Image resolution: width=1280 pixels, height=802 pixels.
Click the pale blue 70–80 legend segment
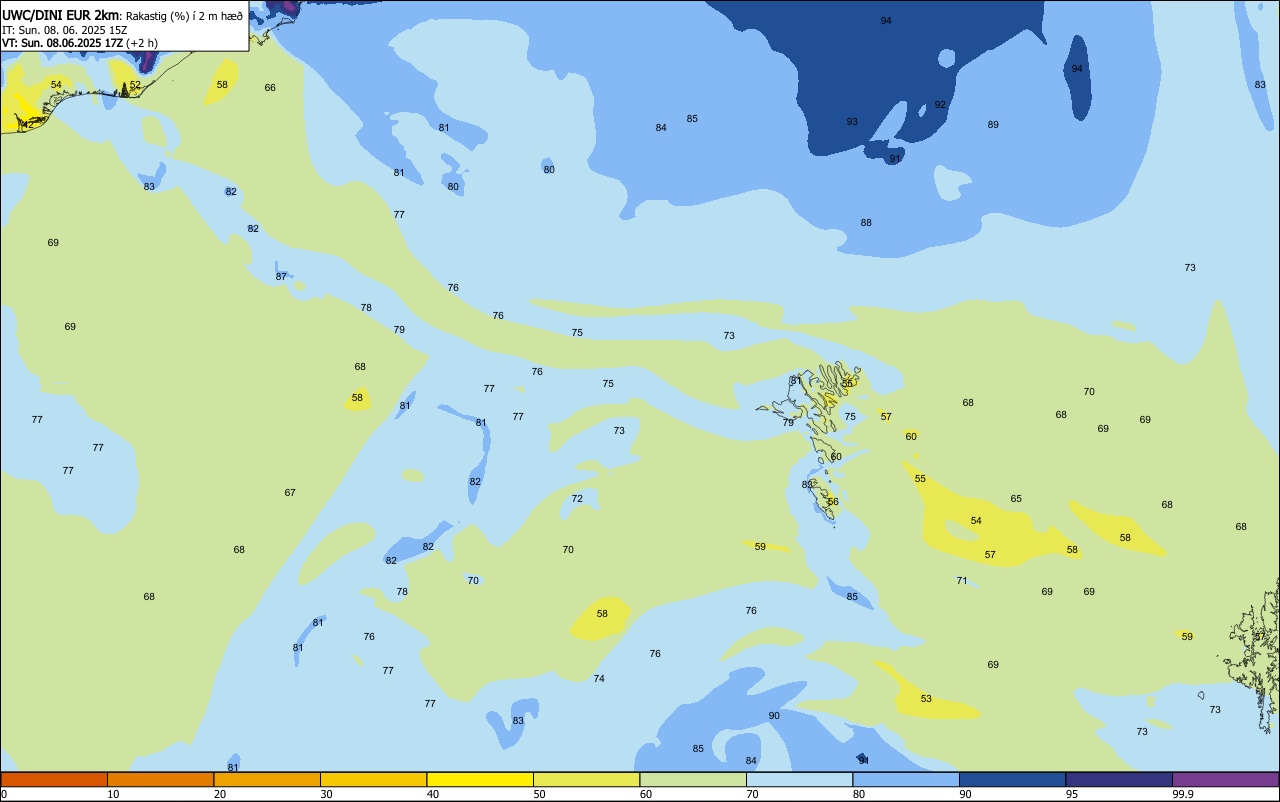click(x=799, y=779)
